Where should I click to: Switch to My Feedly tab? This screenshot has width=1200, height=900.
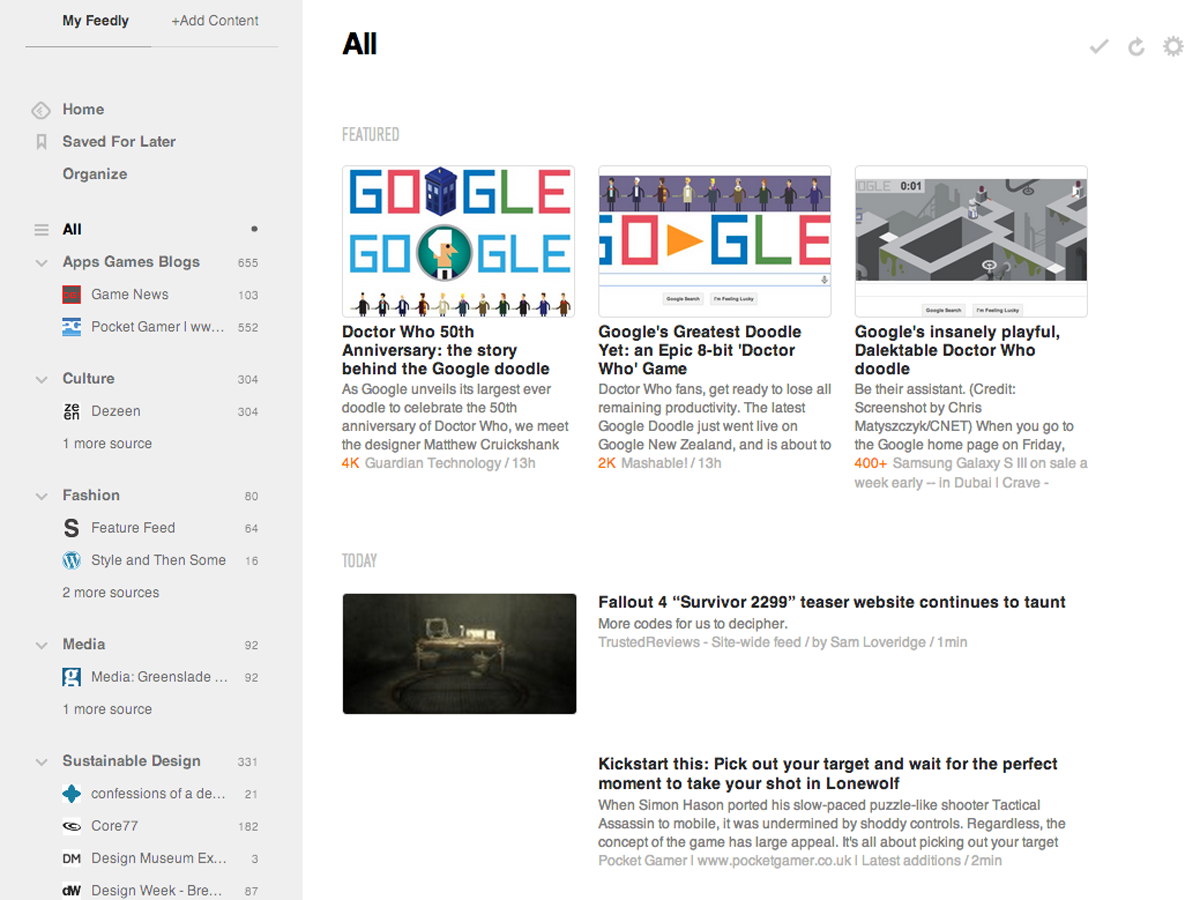95,20
